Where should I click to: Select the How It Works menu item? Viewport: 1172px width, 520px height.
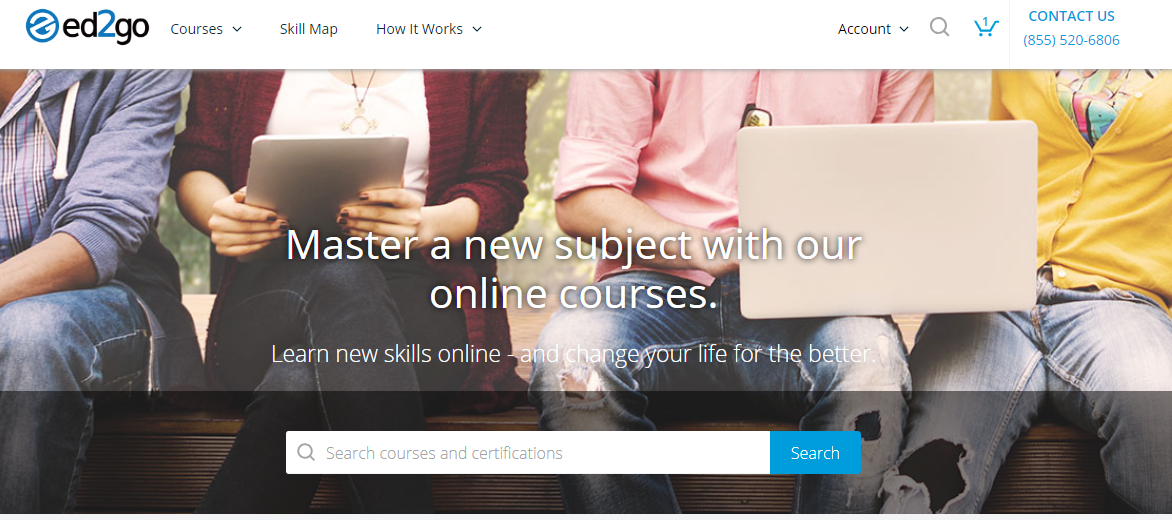coord(419,29)
